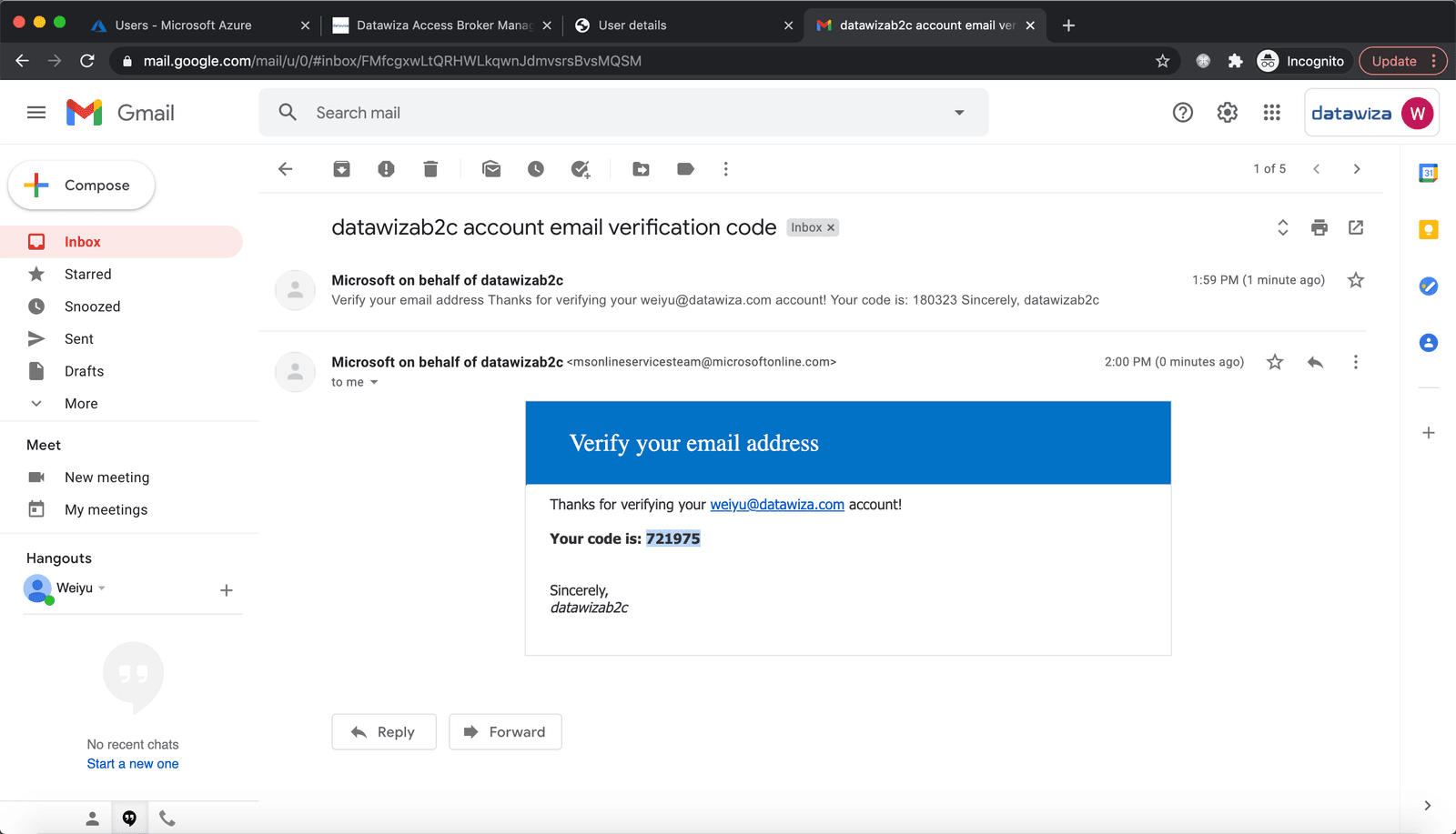1456x834 pixels.
Task: Start new Hangouts conversation with plus
Action: [x=227, y=590]
